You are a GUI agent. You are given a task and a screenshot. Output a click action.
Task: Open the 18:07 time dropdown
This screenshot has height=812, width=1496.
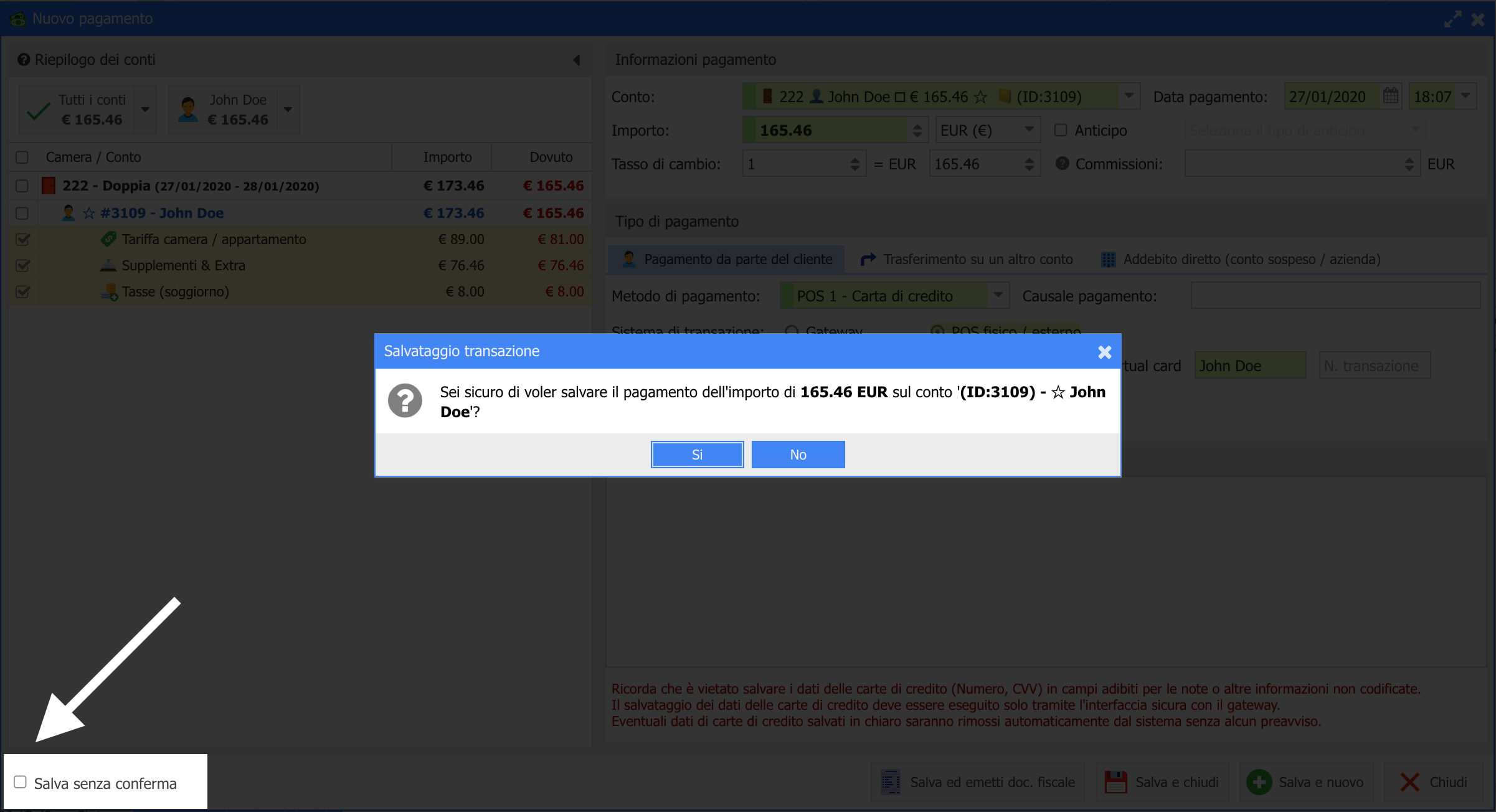(1465, 97)
